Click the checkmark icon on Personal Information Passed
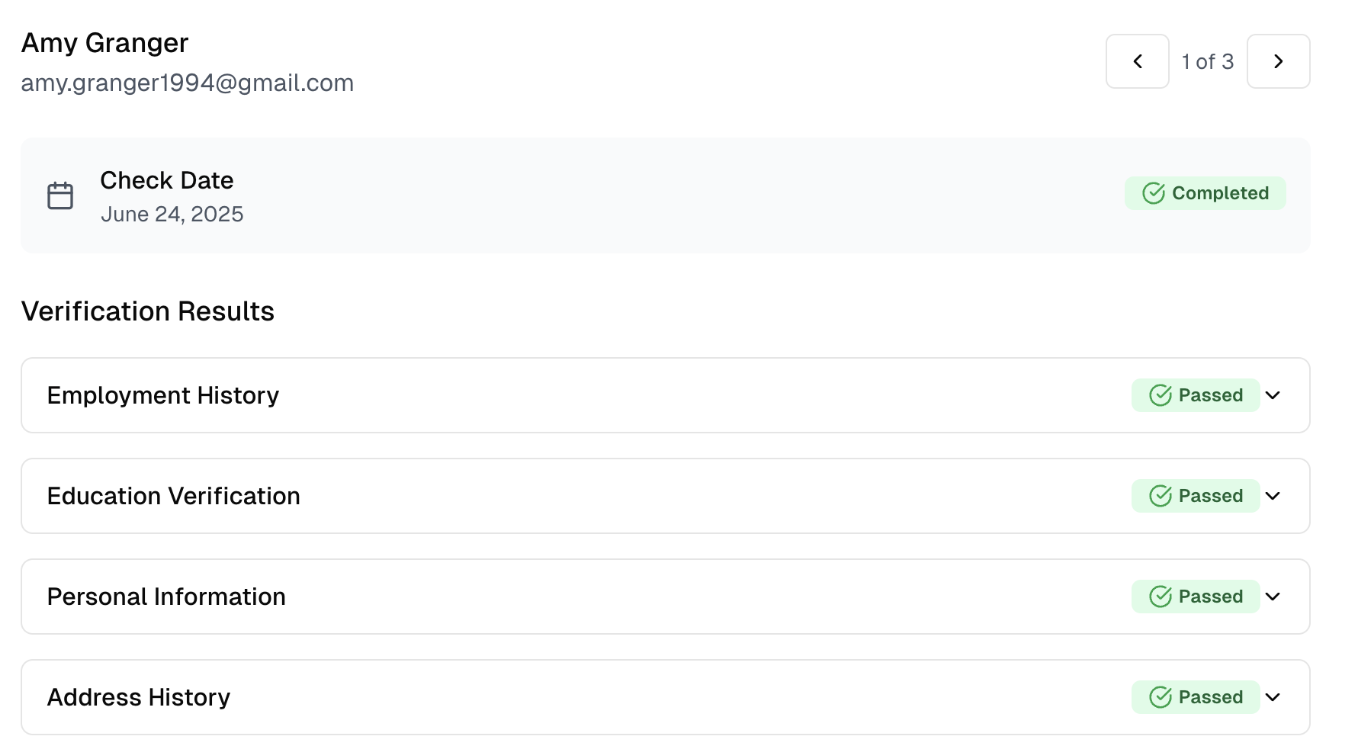Image resolution: width=1352 pixels, height=752 pixels. 1160,596
